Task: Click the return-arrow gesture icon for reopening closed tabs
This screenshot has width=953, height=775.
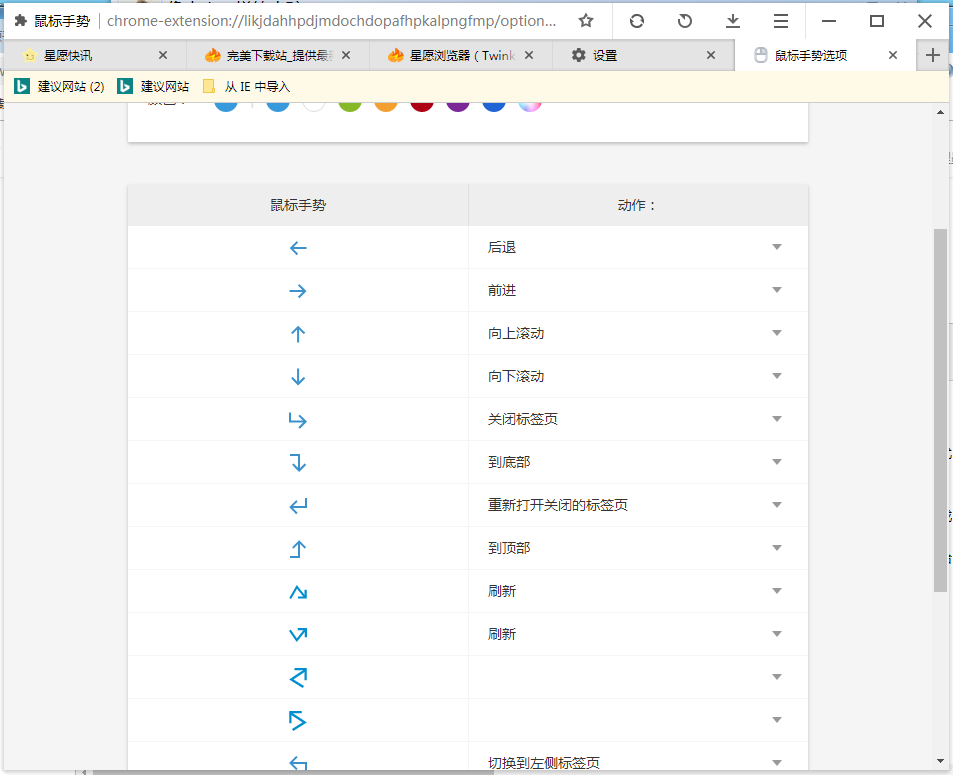Action: click(x=297, y=505)
